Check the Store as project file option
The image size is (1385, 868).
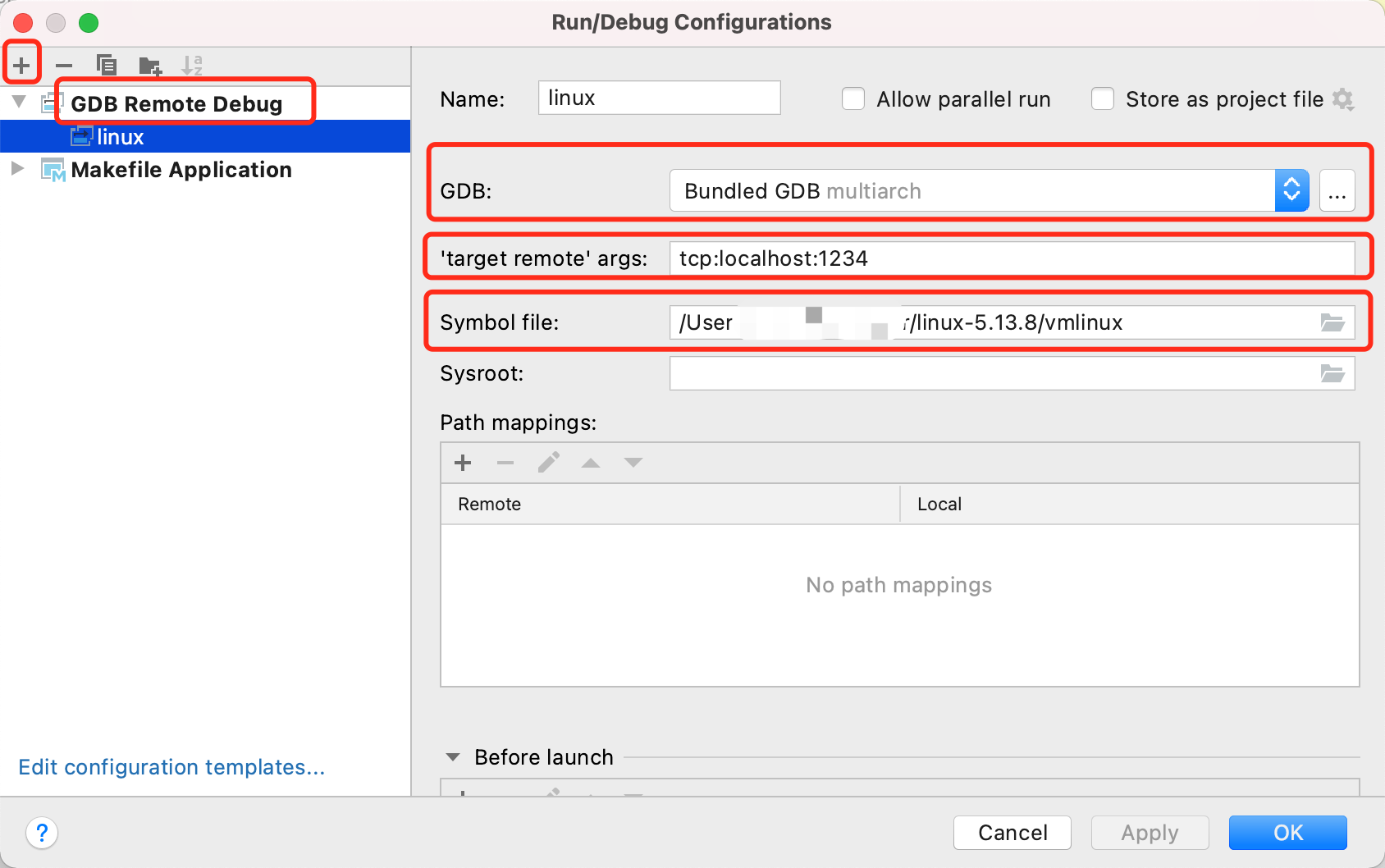coord(1103,99)
